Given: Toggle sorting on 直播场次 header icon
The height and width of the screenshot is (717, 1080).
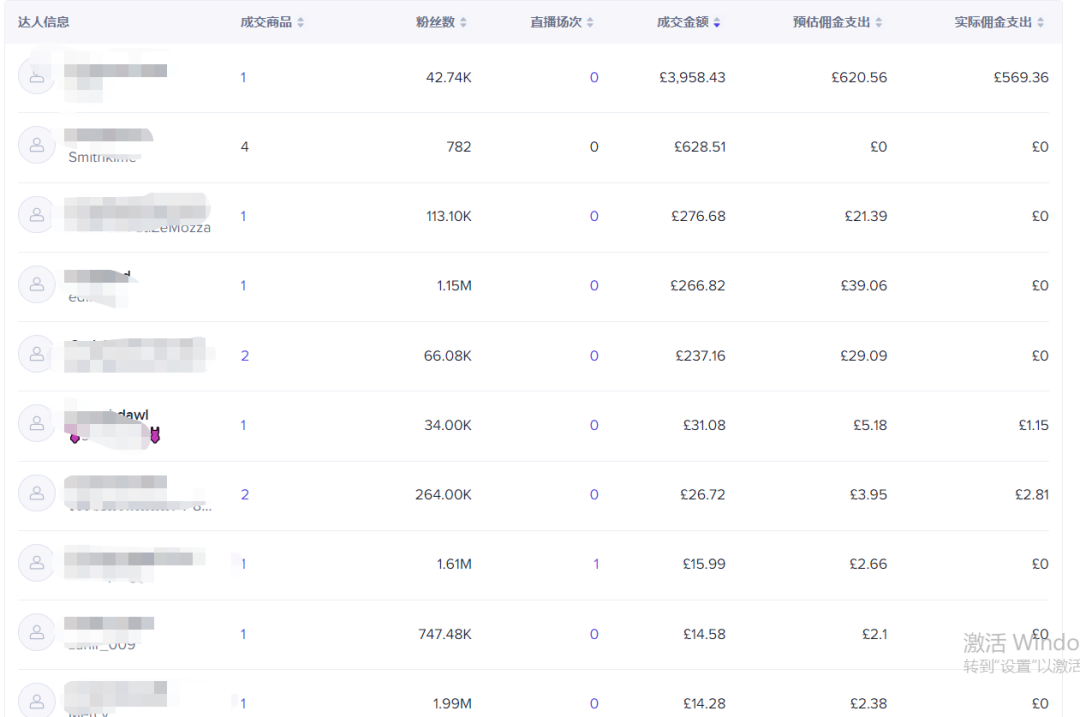Looking at the screenshot, I should coord(590,22).
